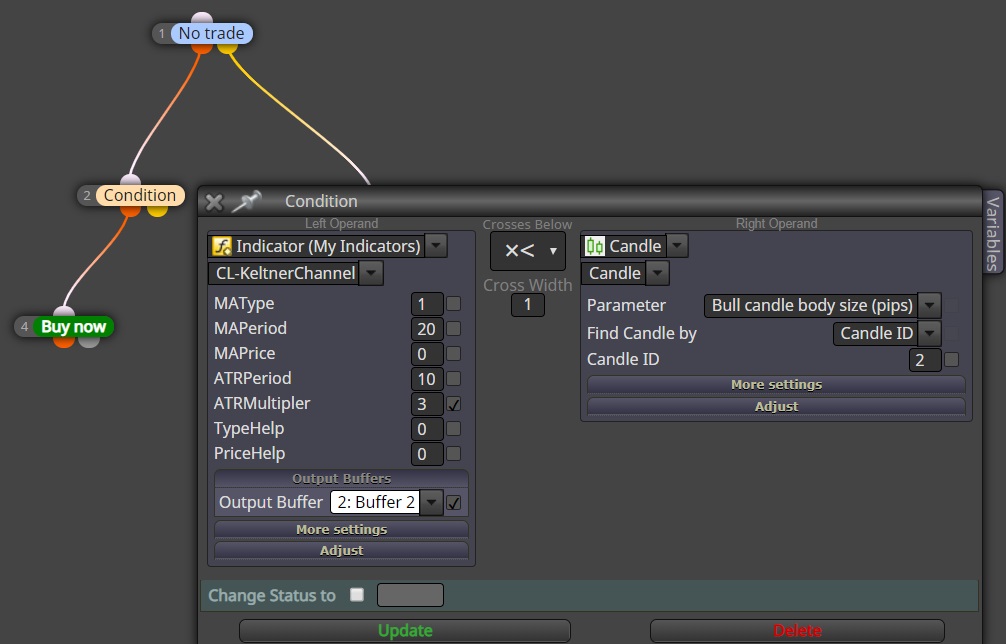Screen dimensions: 1006x644
Task: Toggle the MAType checkbox
Action: click(x=454, y=303)
